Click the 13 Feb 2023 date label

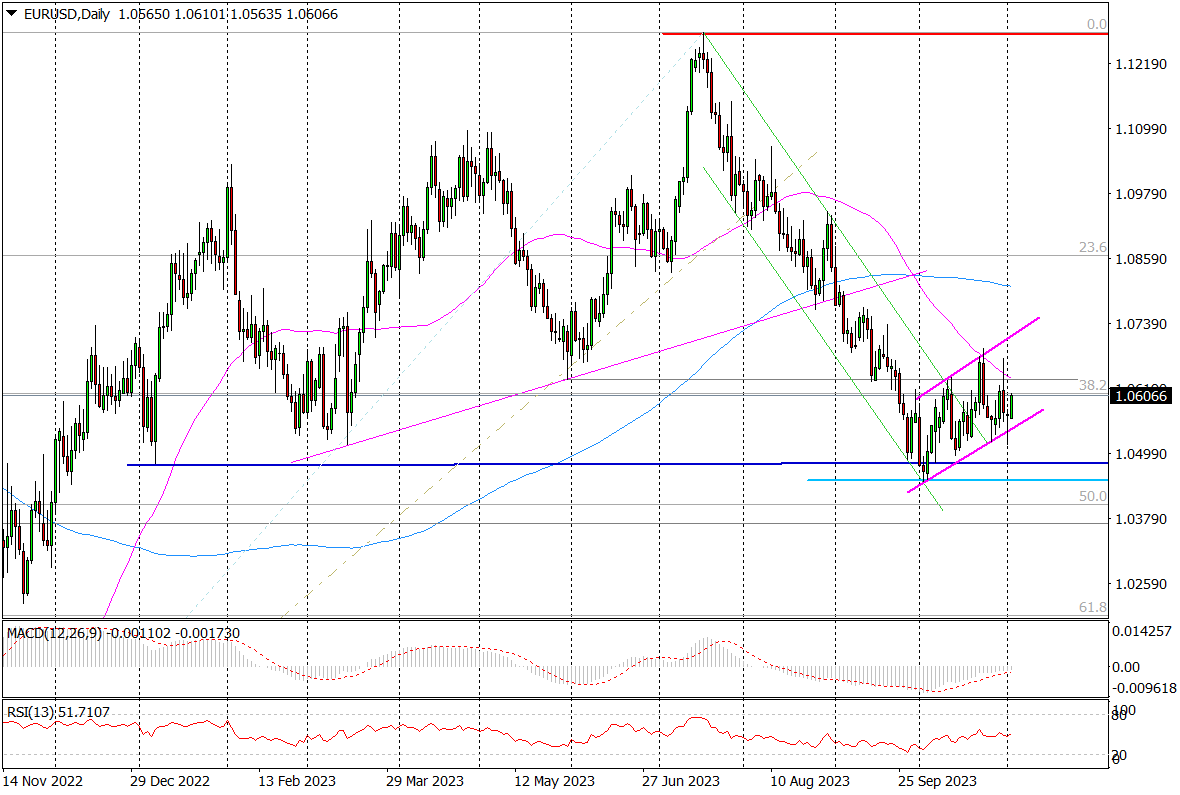[x=297, y=781]
